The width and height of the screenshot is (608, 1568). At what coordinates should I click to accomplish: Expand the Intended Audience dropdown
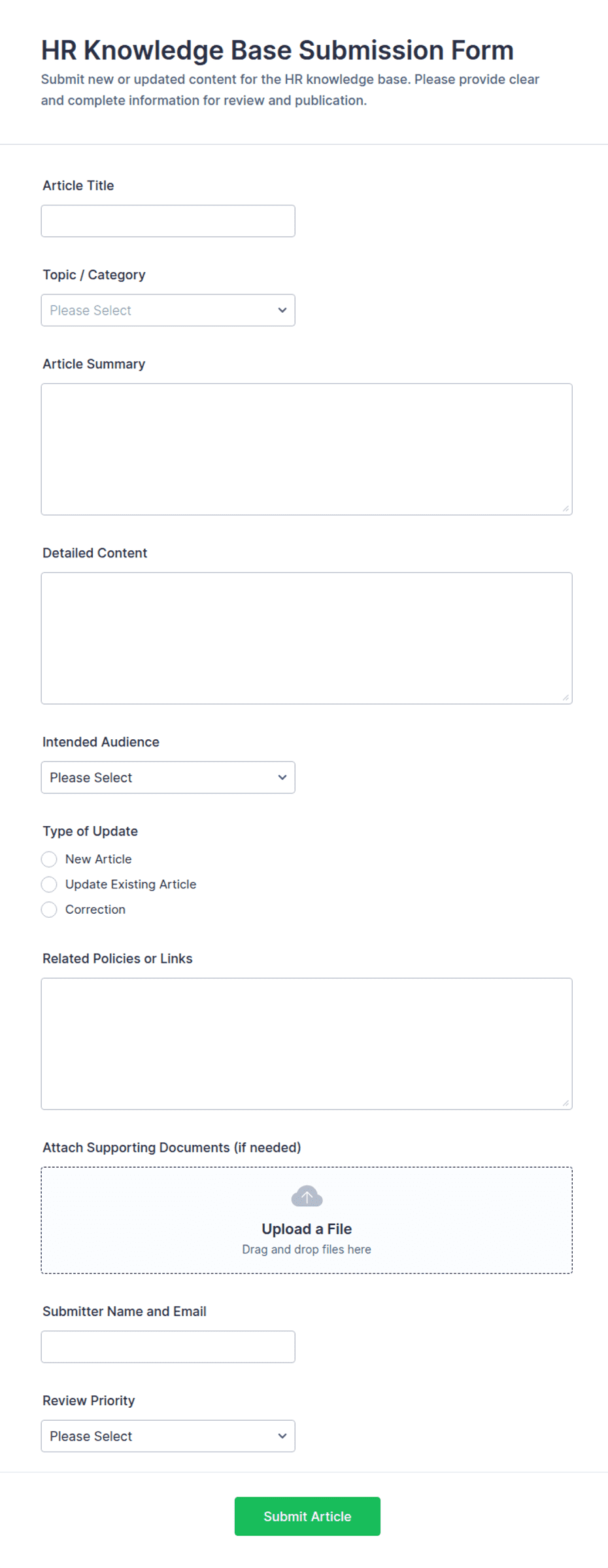pos(168,777)
